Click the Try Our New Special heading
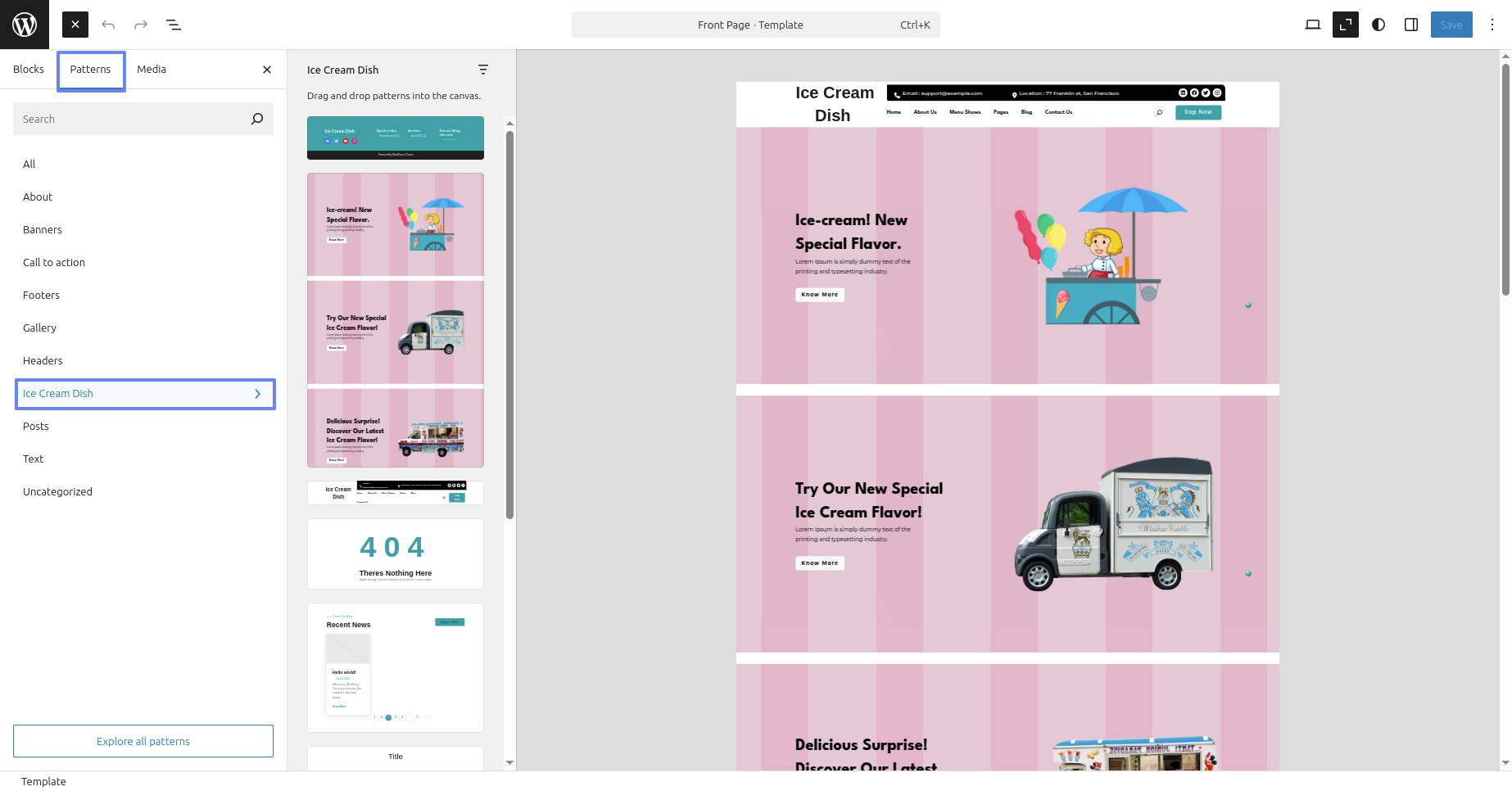The image size is (1512, 791). point(869,500)
